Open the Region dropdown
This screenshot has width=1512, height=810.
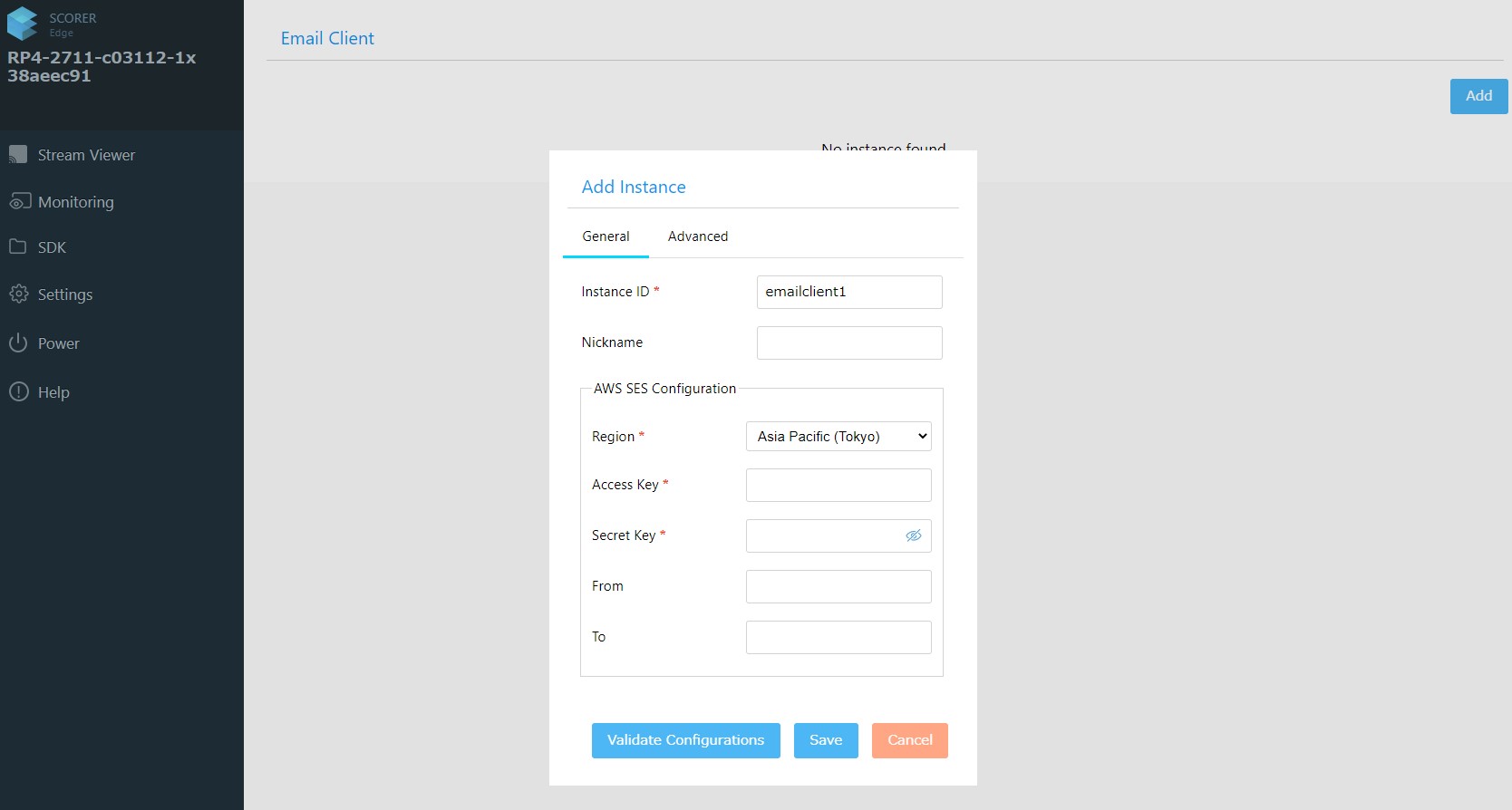click(x=838, y=437)
